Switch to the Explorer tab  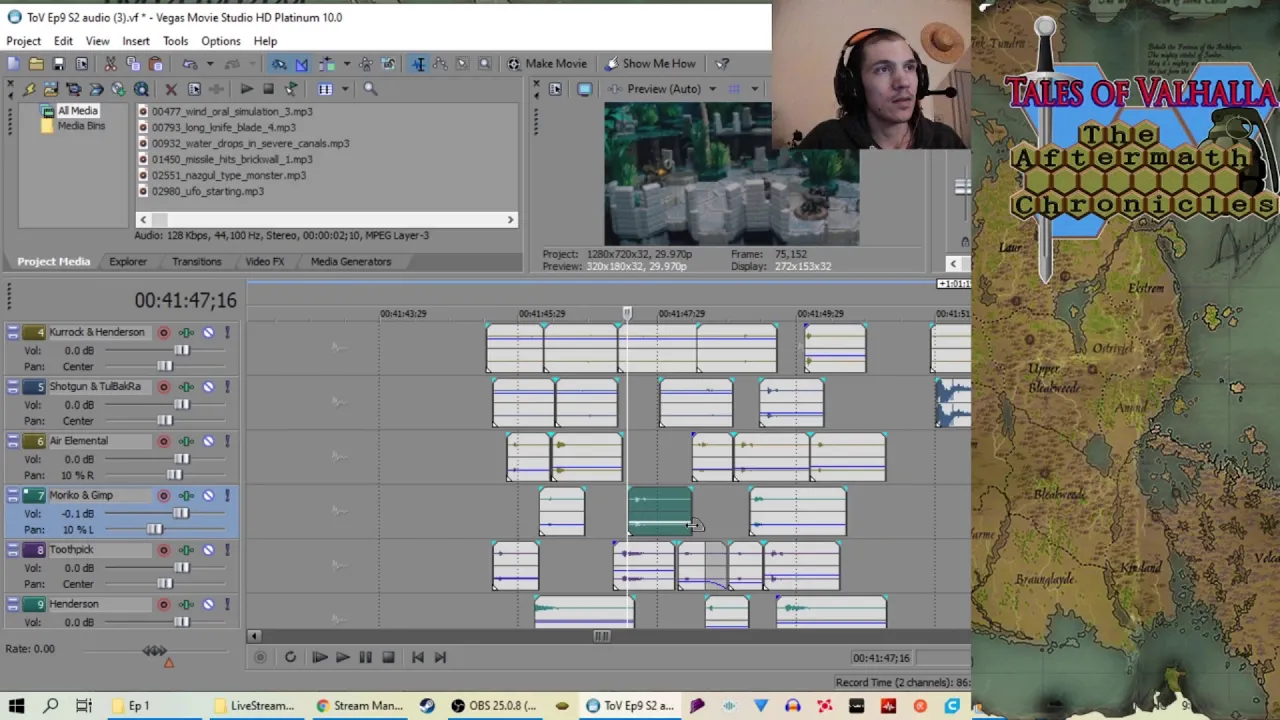(128, 261)
